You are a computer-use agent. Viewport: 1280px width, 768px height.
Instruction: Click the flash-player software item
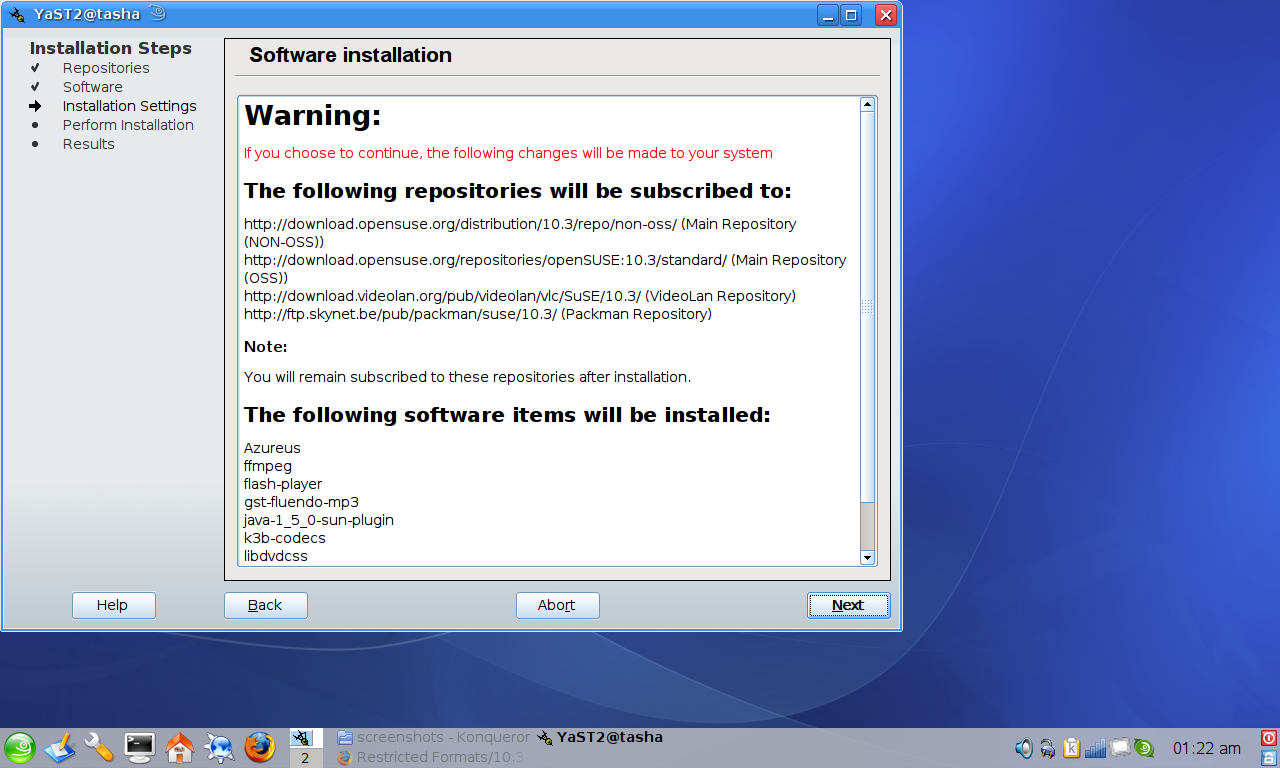(x=283, y=484)
